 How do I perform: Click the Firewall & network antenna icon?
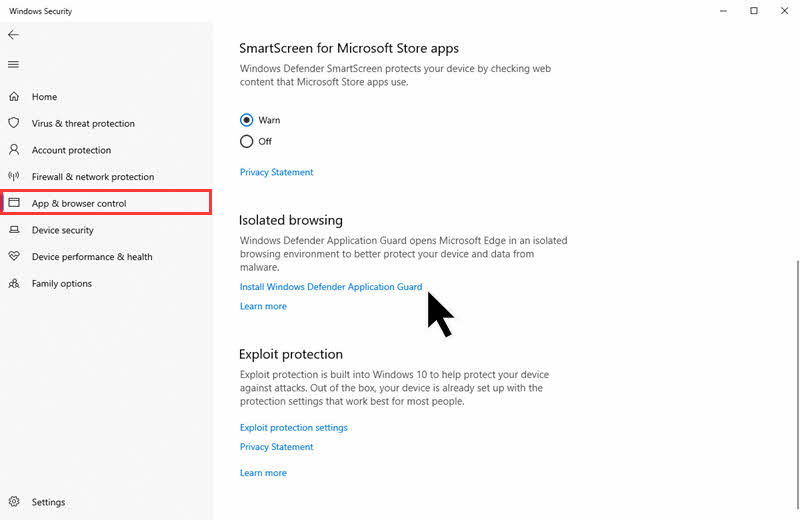coord(14,176)
